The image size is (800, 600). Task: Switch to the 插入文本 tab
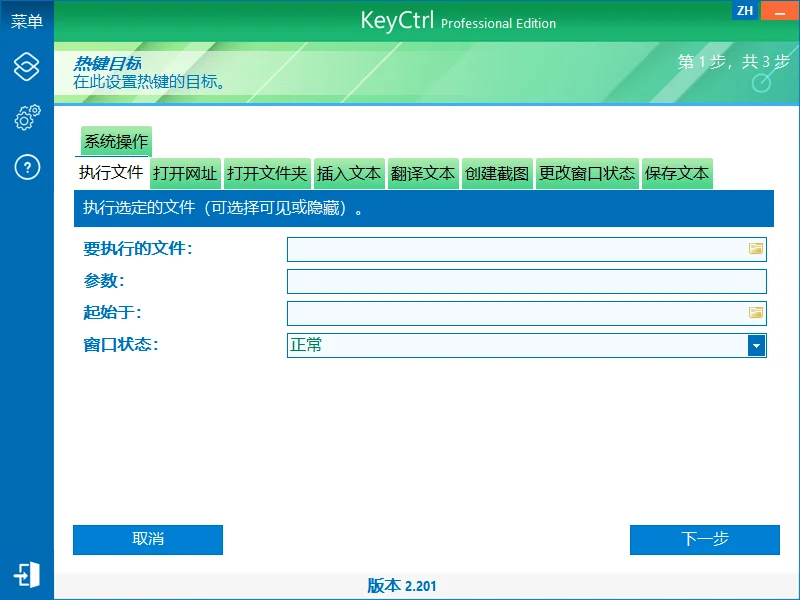[x=349, y=173]
